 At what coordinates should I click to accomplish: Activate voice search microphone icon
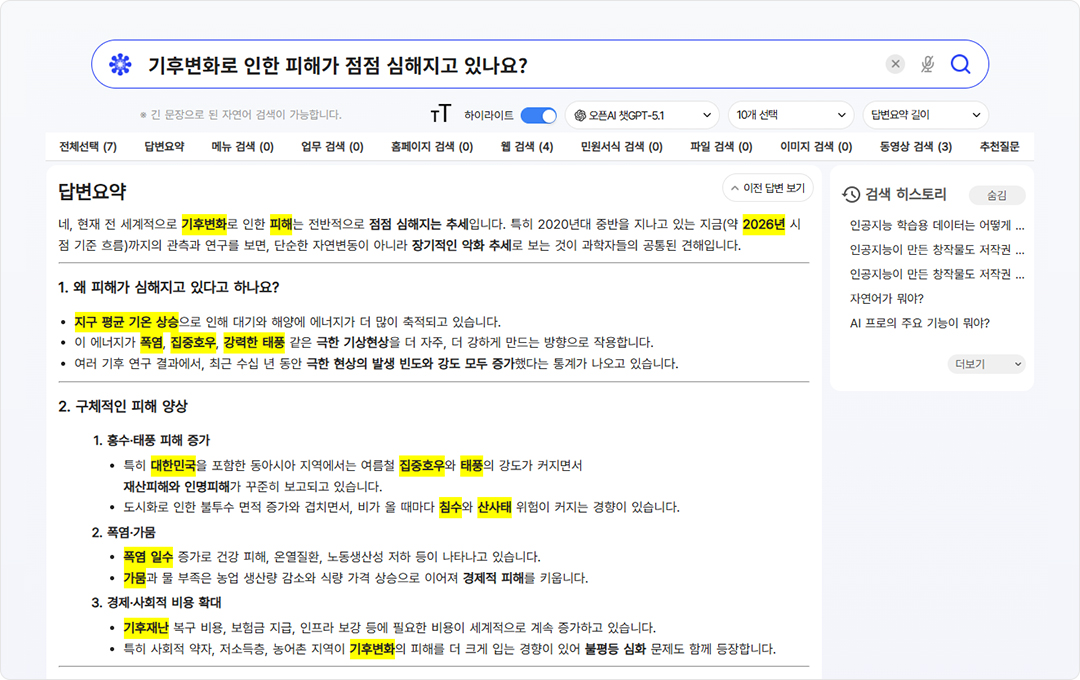tap(927, 65)
